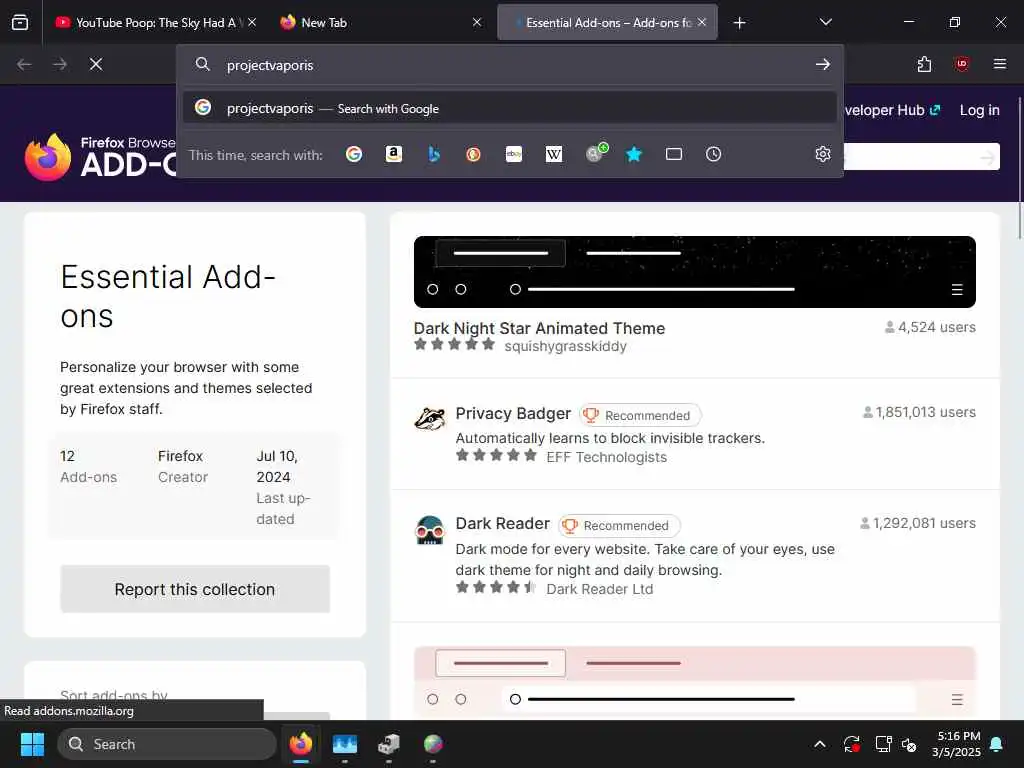Click muted volume icon in tray

point(908,744)
